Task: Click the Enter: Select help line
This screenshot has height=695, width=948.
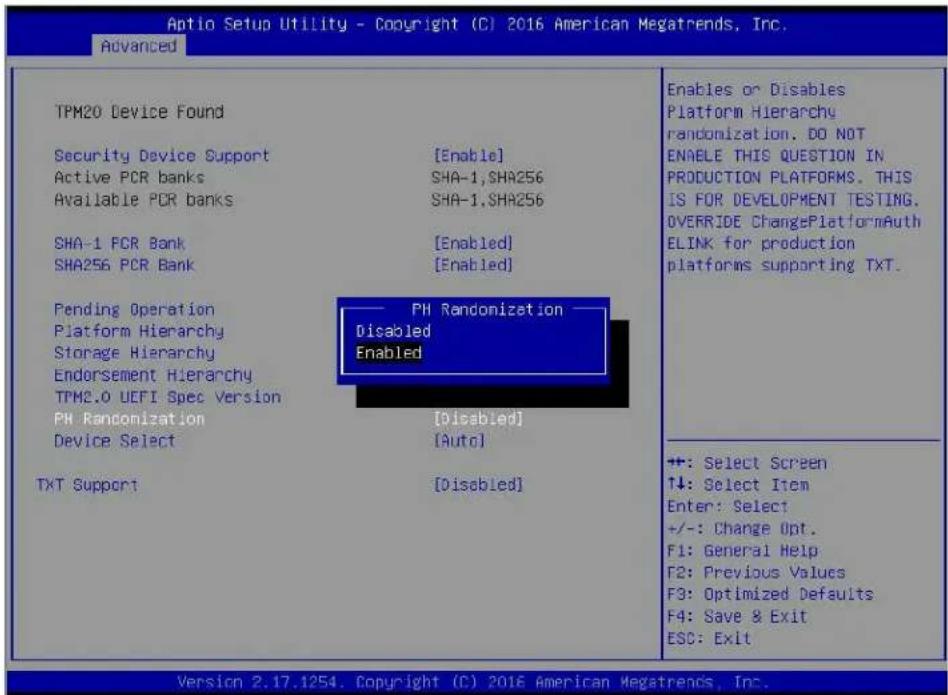Action: pyautogui.click(x=728, y=507)
